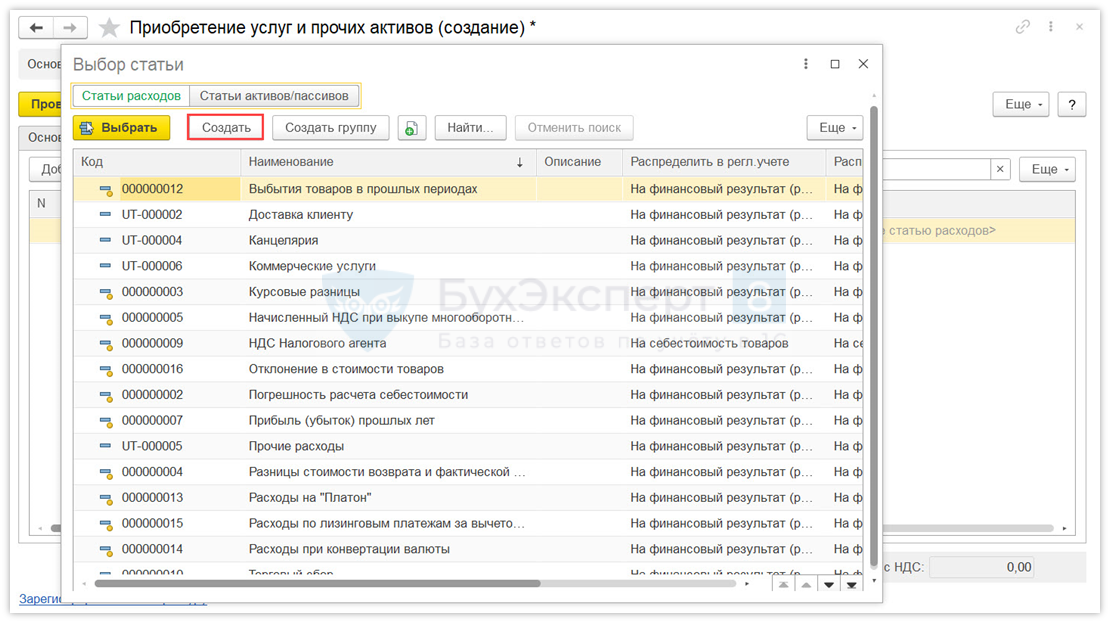Click the с НДС amount field showing 0,00
Image resolution: width=1110 pixels, height=623 pixels.
[981, 567]
